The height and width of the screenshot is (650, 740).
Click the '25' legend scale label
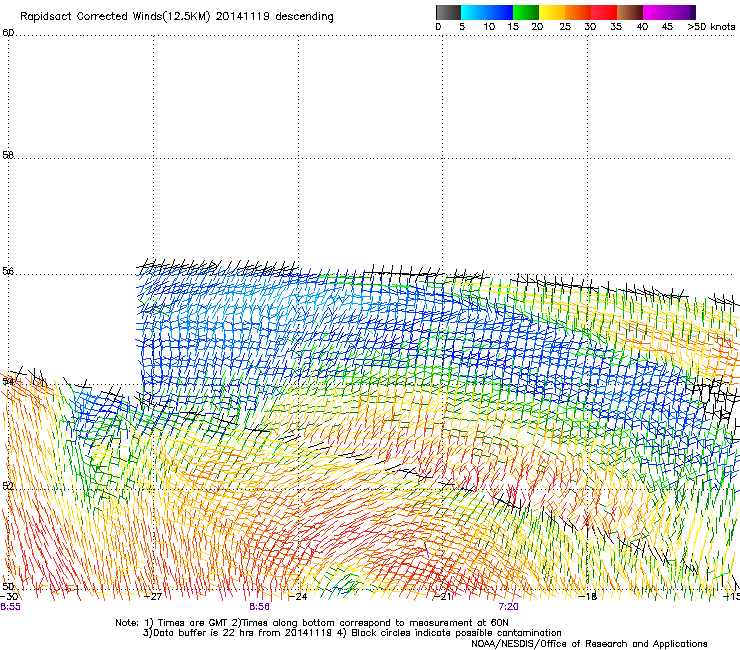(x=565, y=27)
